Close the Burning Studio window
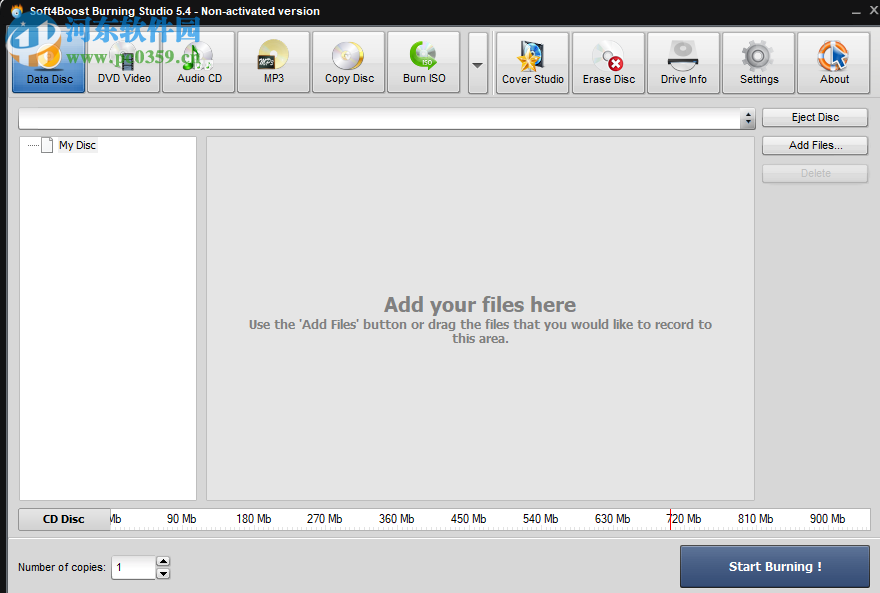This screenshot has width=880, height=593. click(x=874, y=10)
